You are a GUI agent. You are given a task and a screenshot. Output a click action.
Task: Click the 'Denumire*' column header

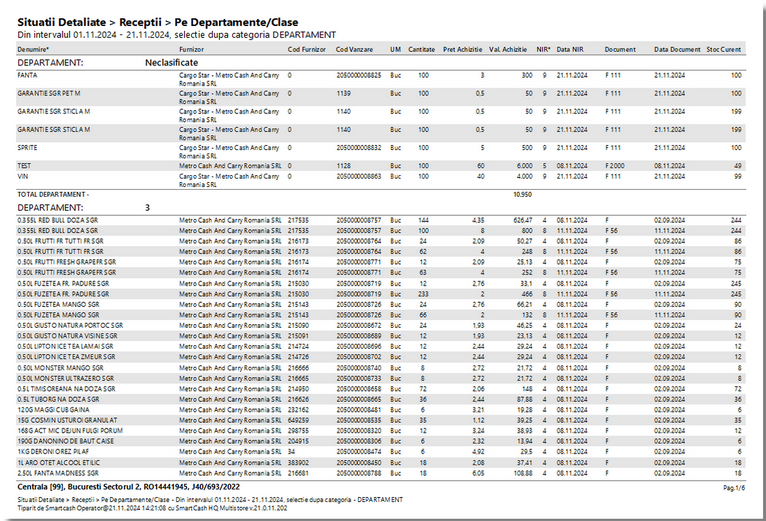(33, 49)
